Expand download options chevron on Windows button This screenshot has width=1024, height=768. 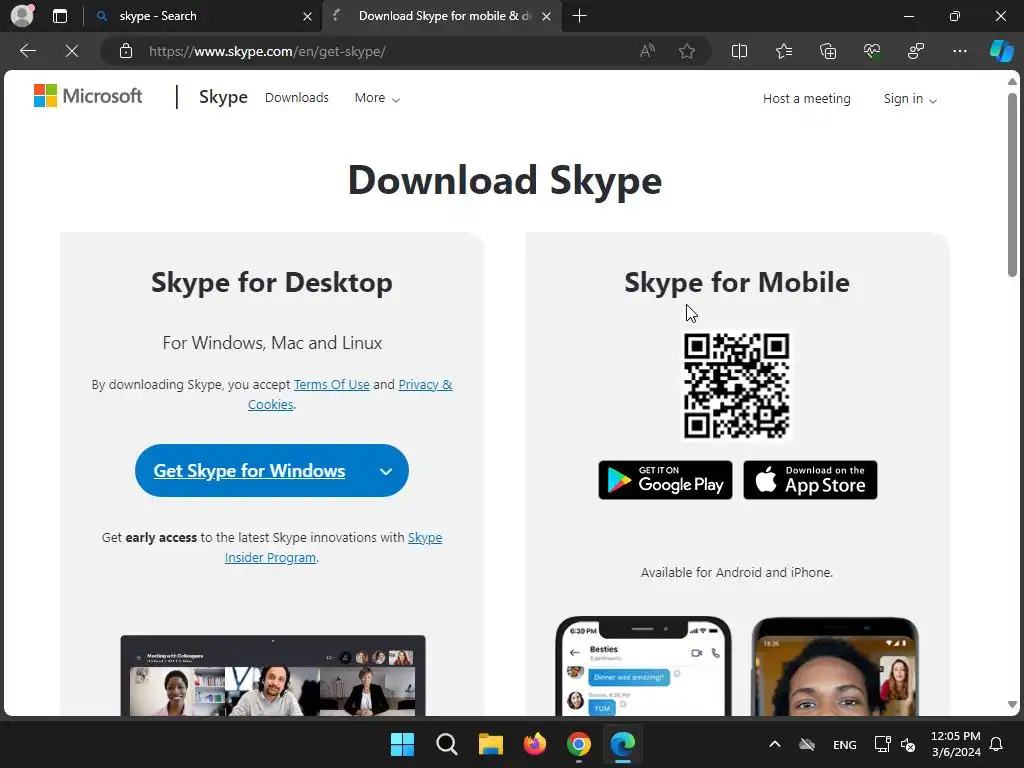click(x=386, y=472)
